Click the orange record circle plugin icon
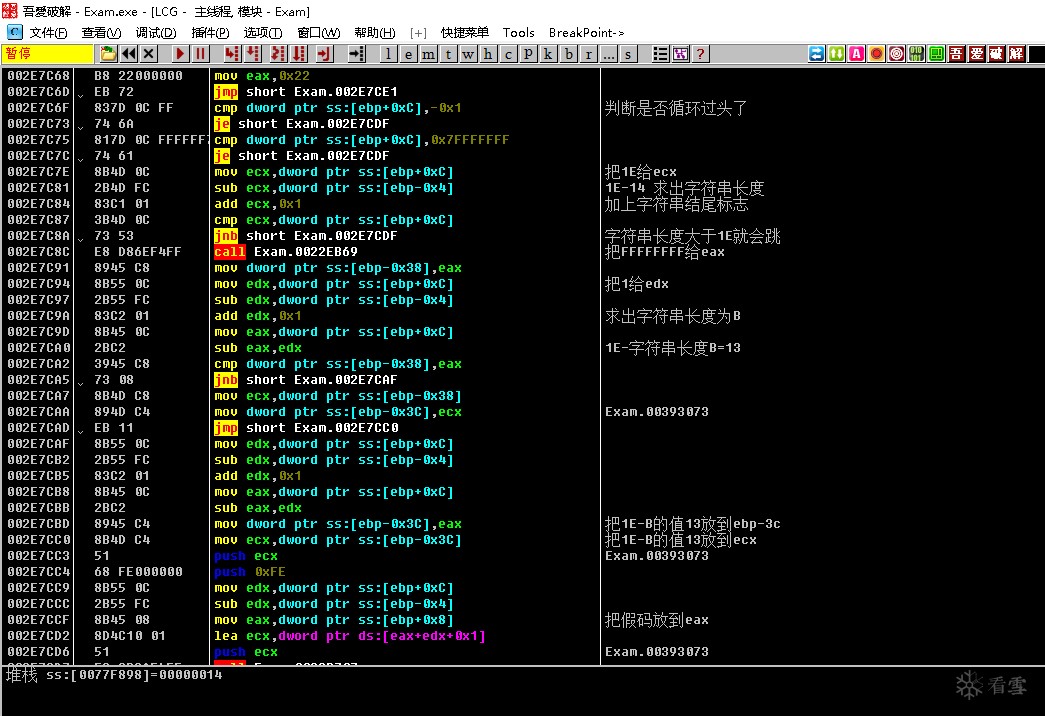The width and height of the screenshot is (1045, 716). pos(876,54)
